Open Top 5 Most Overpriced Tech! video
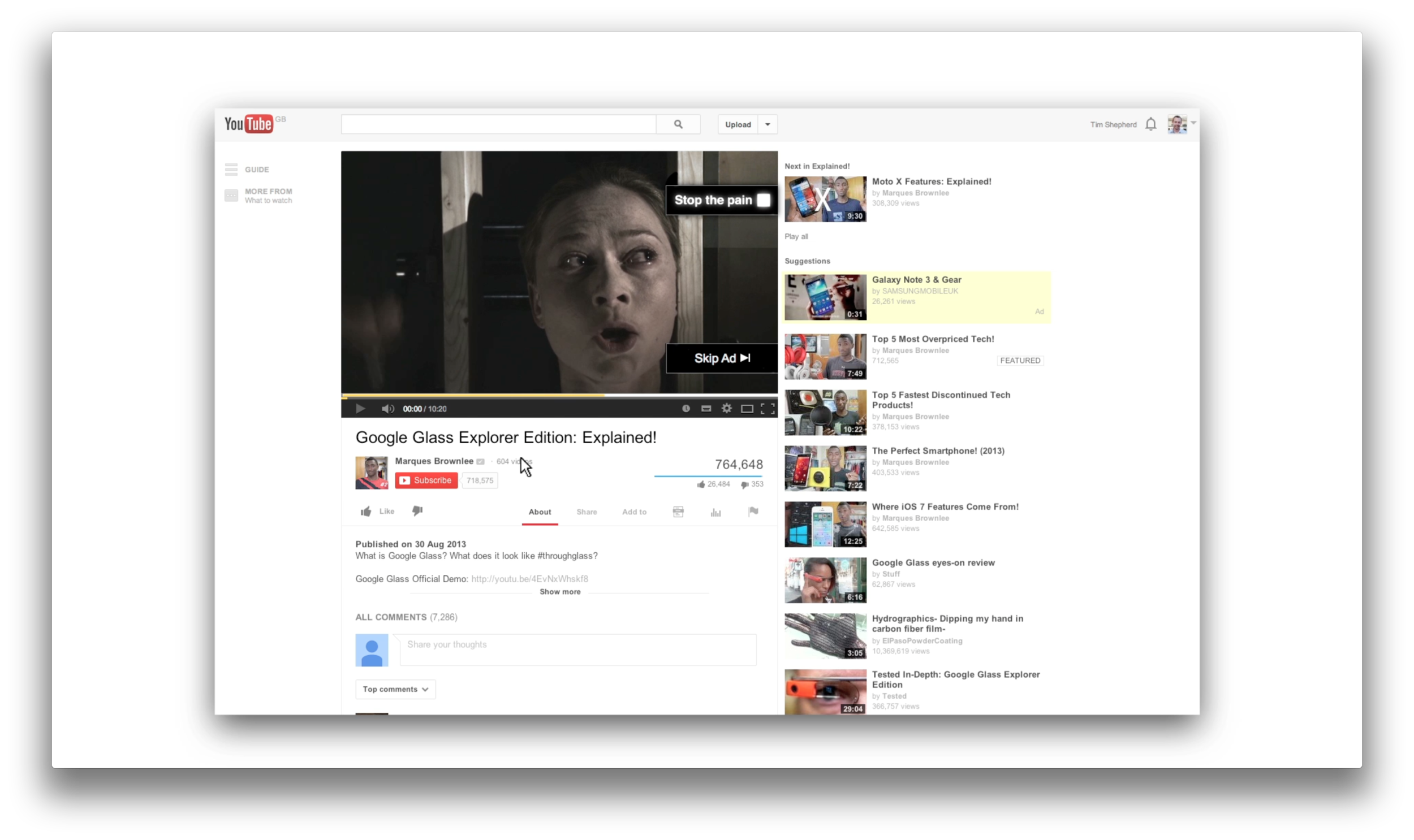1414x840 pixels. [932, 339]
